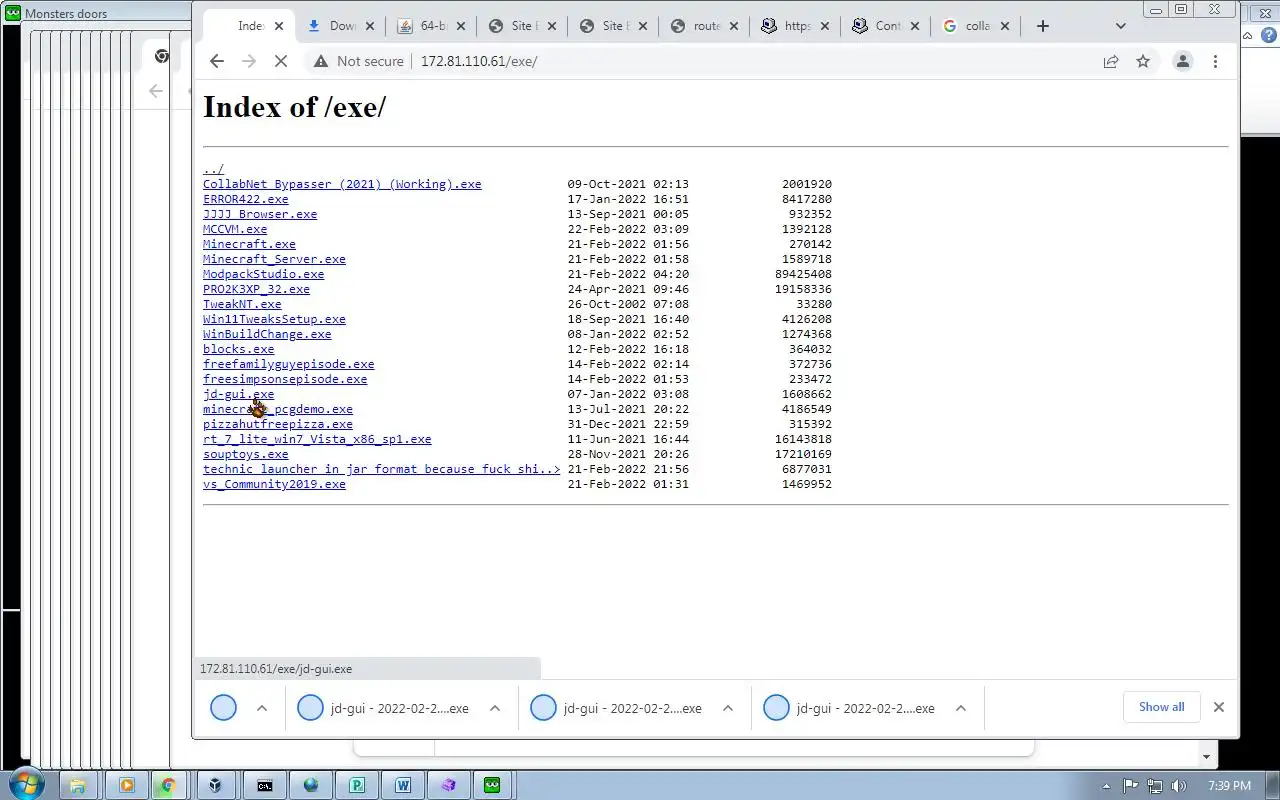Close the 64-bit tab
Image resolution: width=1280 pixels, height=800 pixels.
pyautogui.click(x=460, y=26)
